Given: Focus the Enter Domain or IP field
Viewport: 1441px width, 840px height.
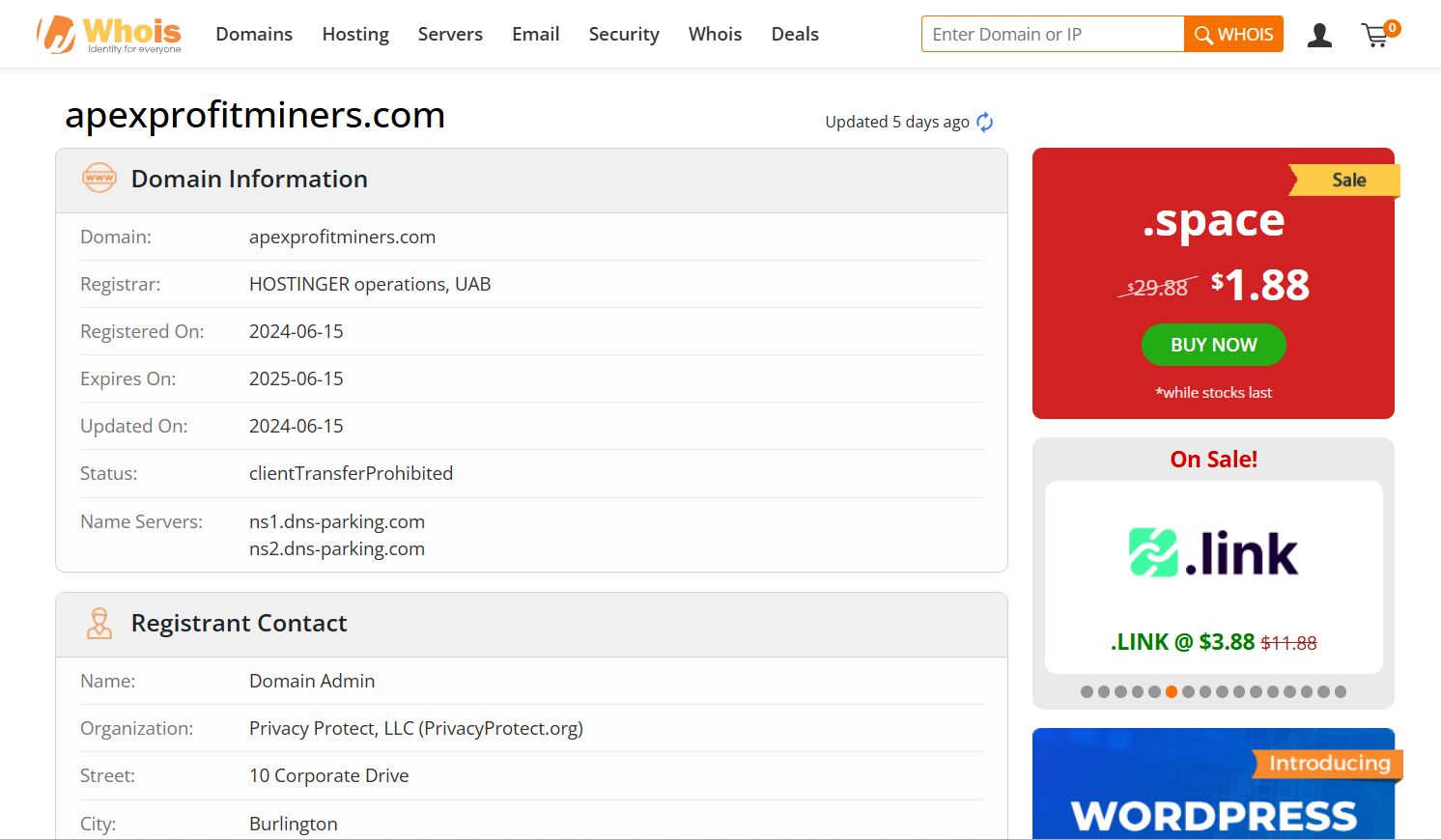Looking at the screenshot, I should 1053,34.
